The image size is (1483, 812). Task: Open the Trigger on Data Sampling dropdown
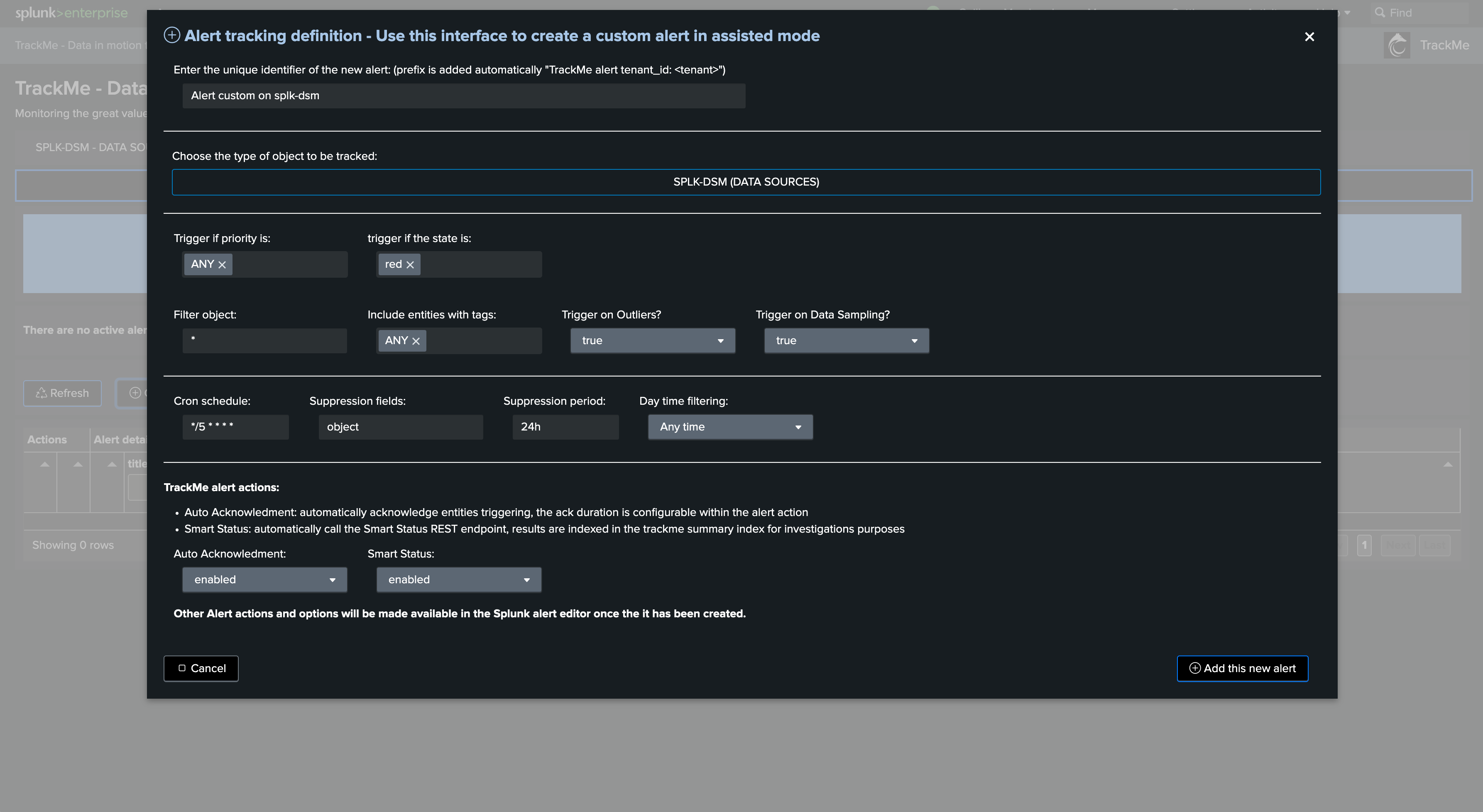[x=846, y=341]
